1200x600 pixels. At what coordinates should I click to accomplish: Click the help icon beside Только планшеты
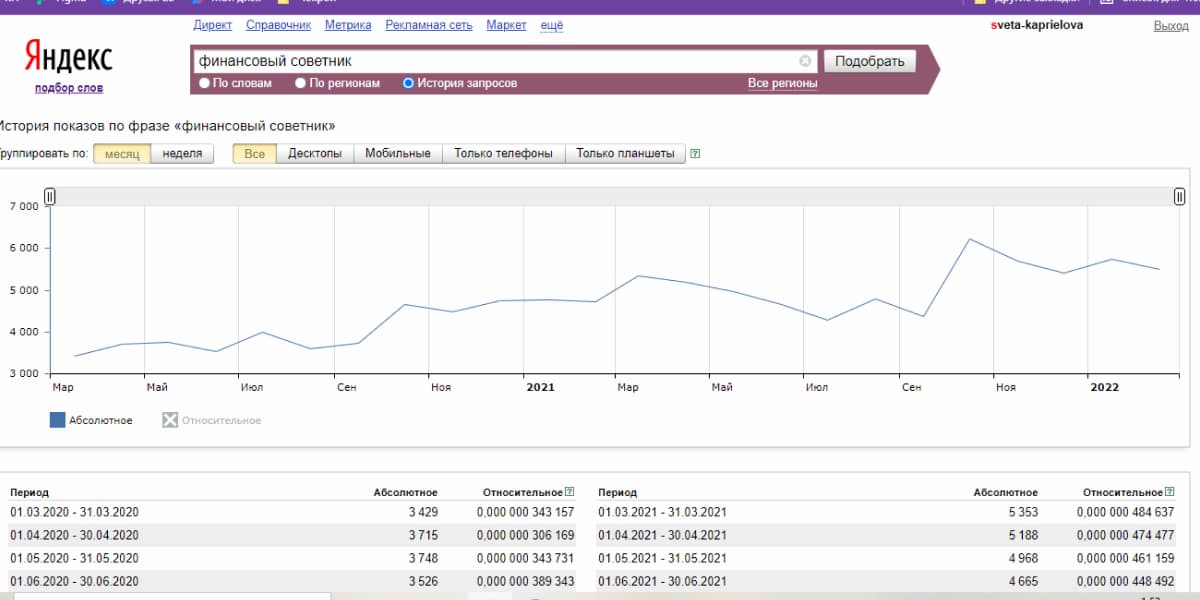(x=695, y=154)
